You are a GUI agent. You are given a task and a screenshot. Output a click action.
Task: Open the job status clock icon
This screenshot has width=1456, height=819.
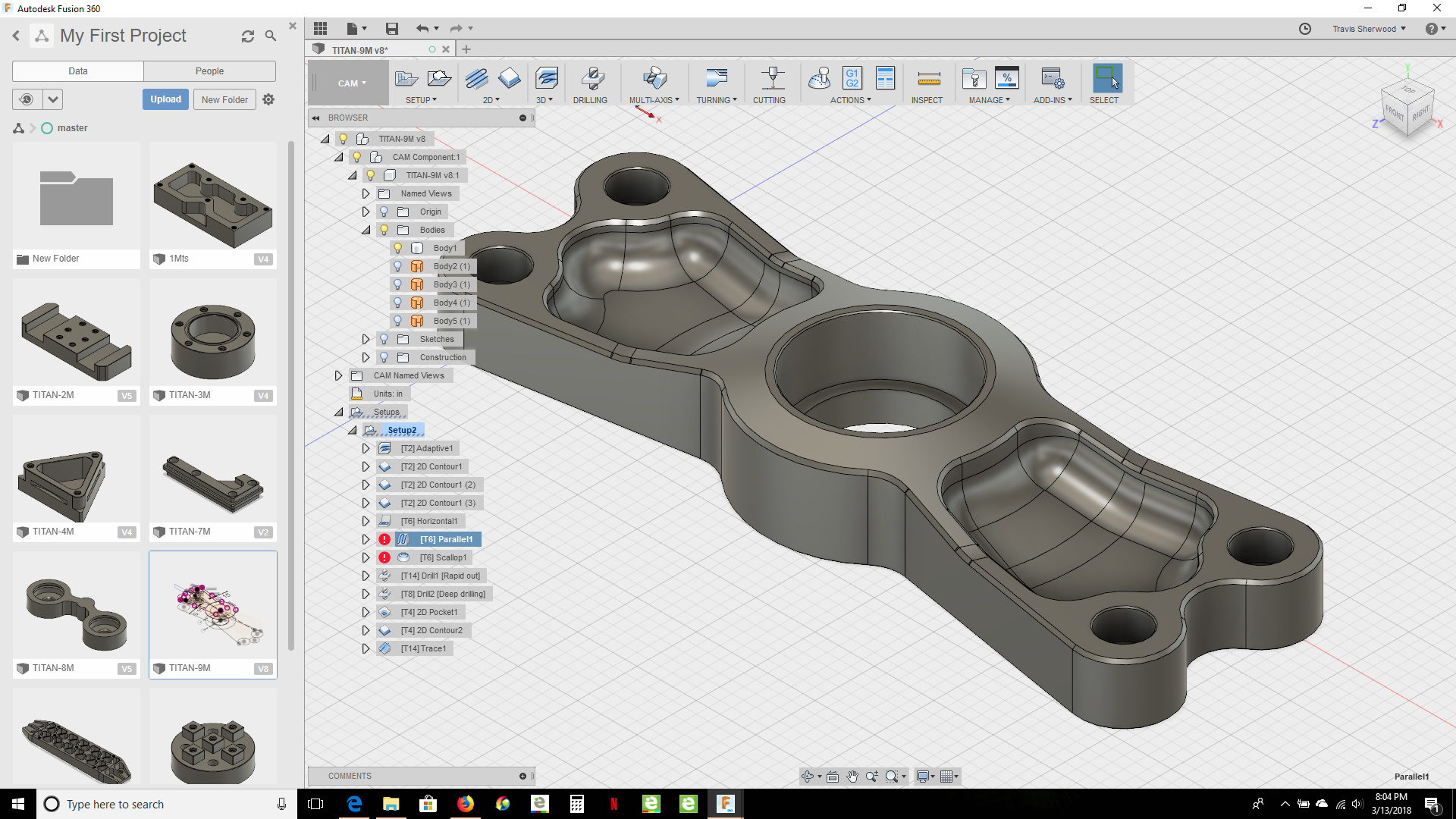click(1304, 29)
